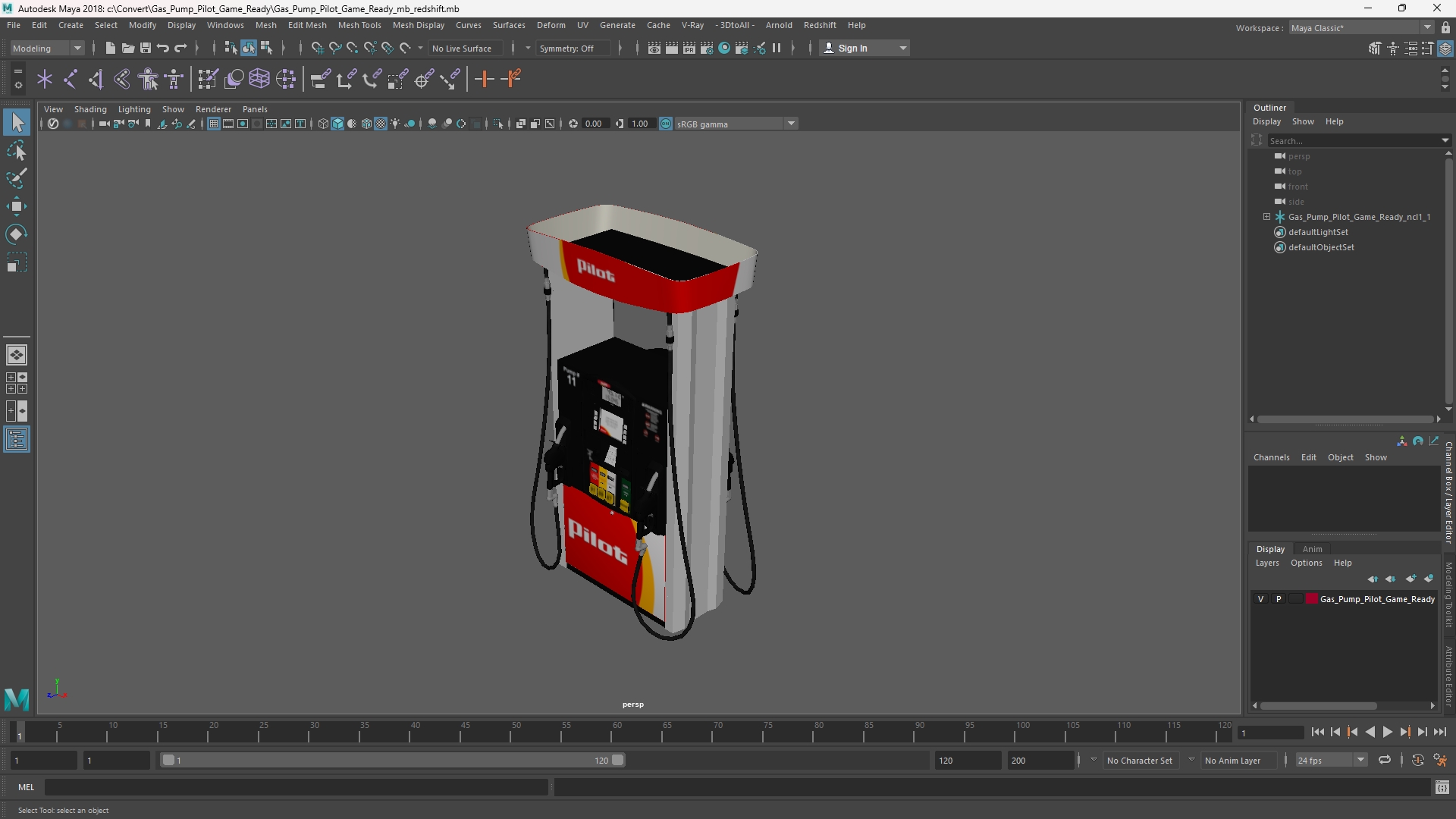Open the Script Editor icon
This screenshot has height=819, width=1456.
tap(1442, 787)
